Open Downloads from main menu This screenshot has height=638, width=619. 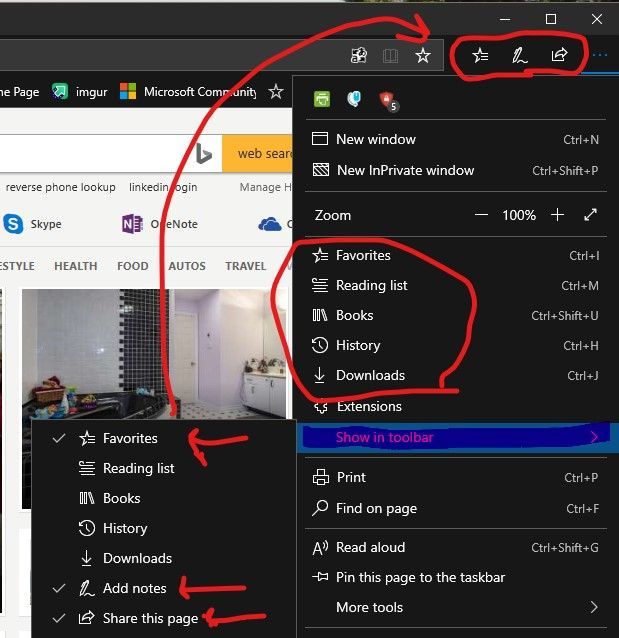point(456,375)
